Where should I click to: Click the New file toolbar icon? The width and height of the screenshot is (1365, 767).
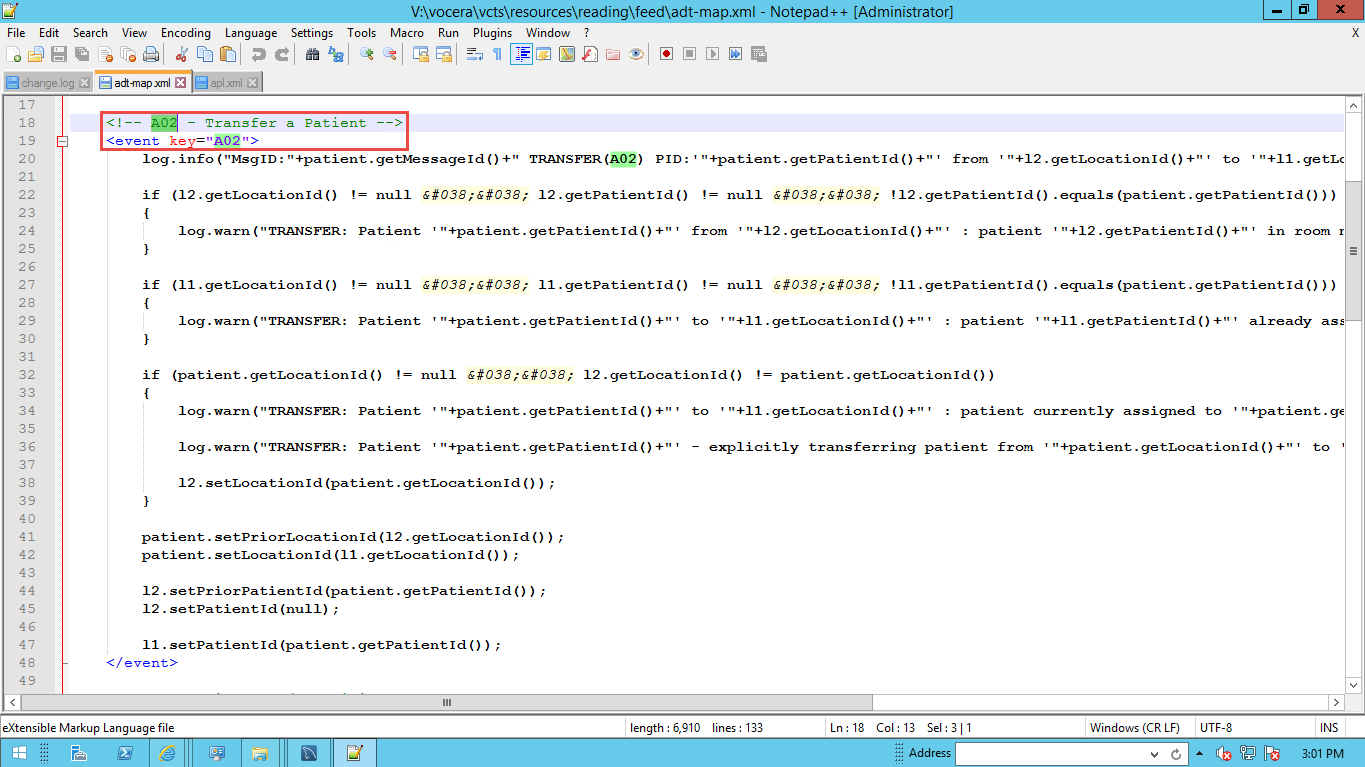pos(14,54)
